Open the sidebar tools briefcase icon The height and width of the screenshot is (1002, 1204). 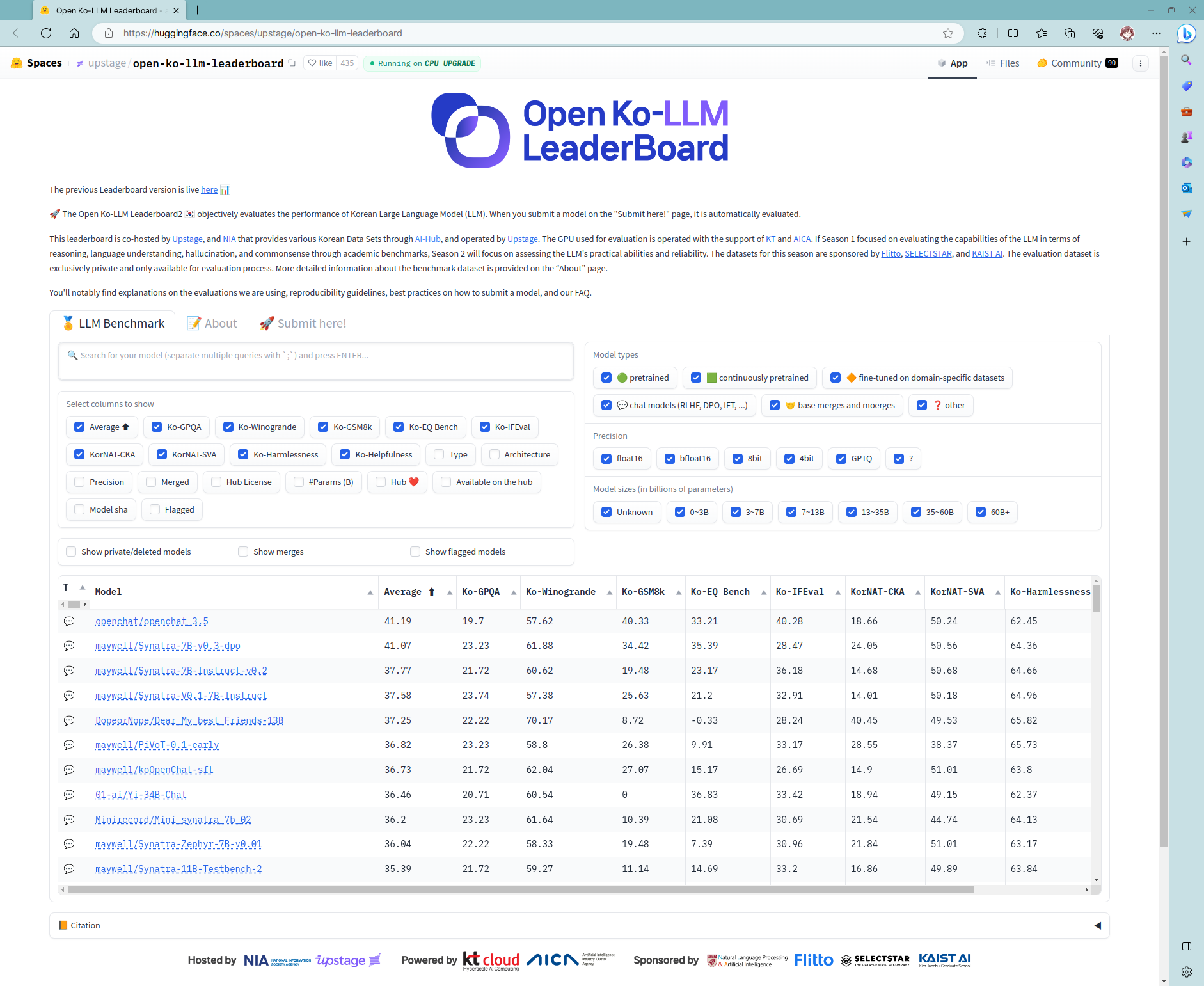1187,111
